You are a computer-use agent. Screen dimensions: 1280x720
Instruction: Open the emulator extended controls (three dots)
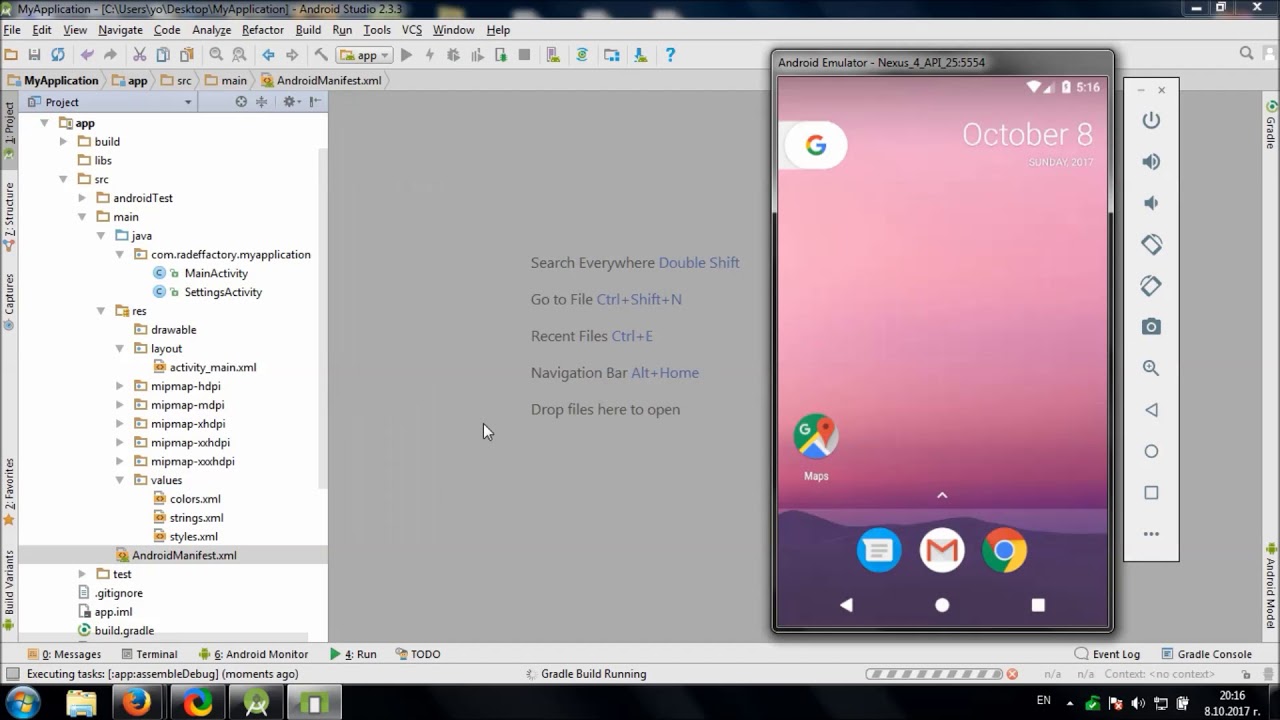[x=1151, y=534]
